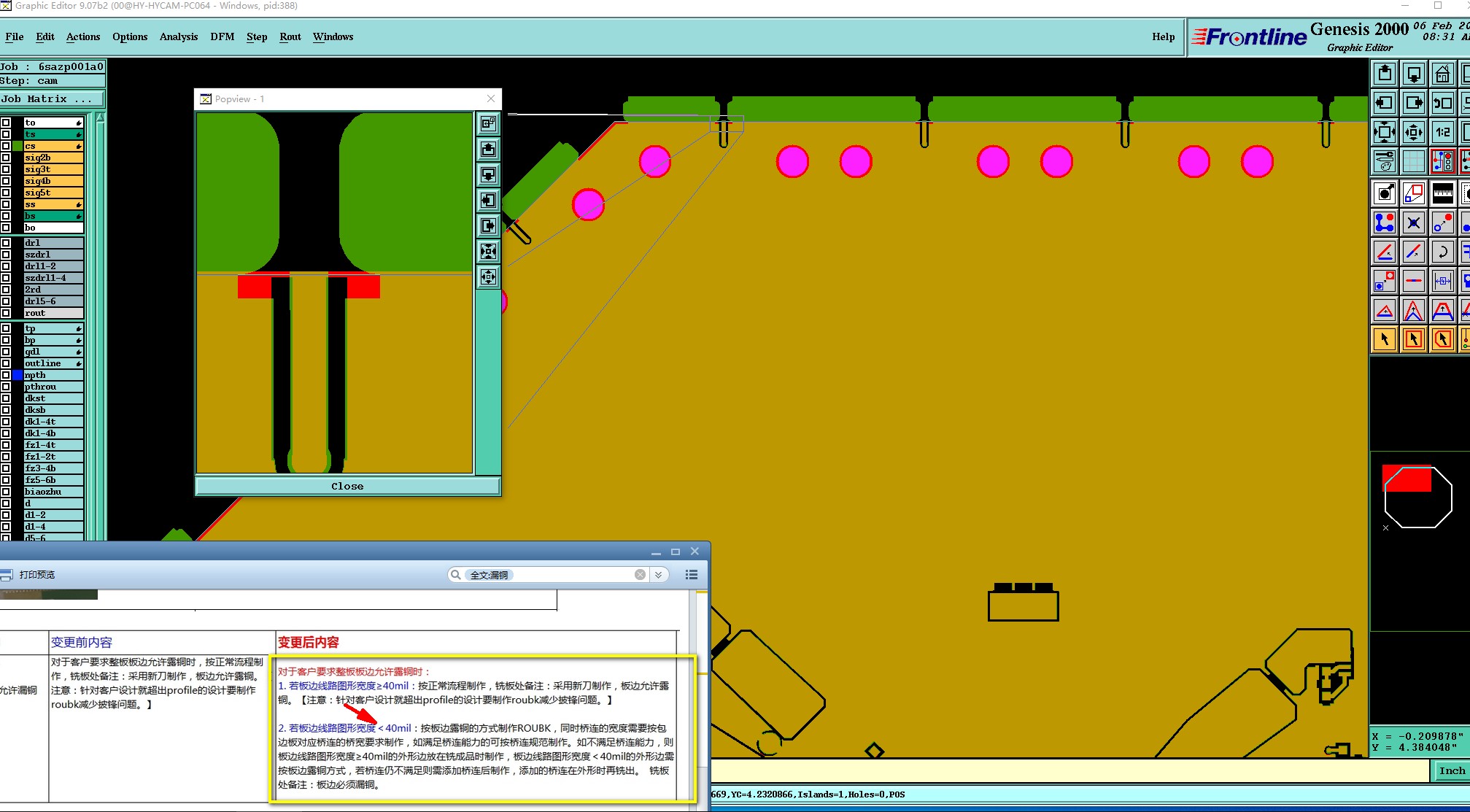Screen dimensions: 1470x812
Task: Click the 1:2 zoom scale icon
Action: pyautogui.click(x=1442, y=132)
